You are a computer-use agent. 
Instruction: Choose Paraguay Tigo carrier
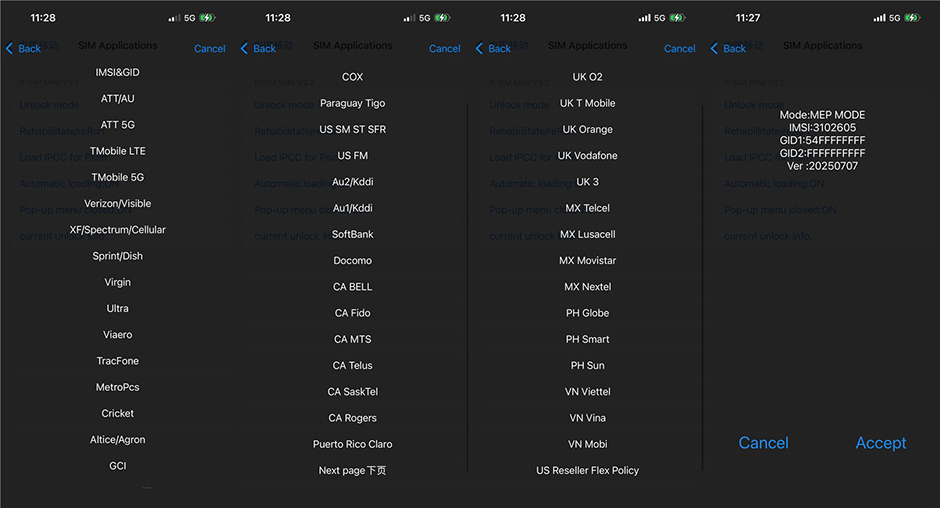point(352,103)
